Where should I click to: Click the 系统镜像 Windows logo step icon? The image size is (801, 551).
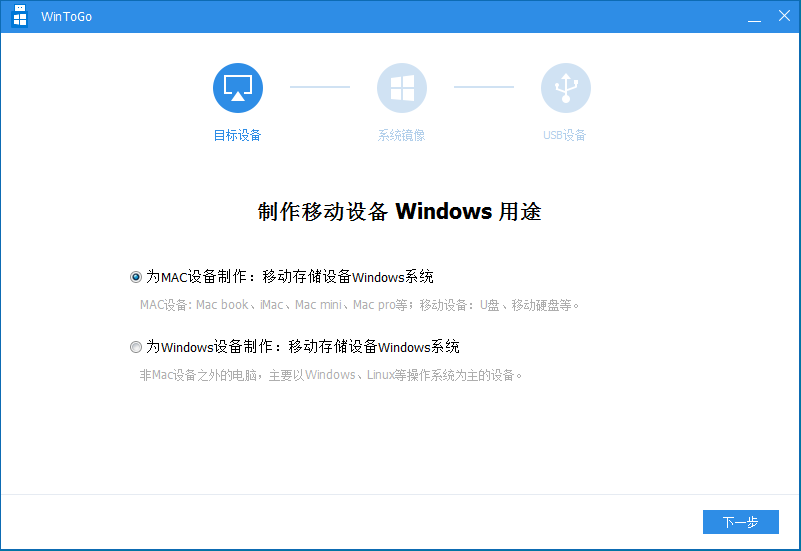click(402, 88)
